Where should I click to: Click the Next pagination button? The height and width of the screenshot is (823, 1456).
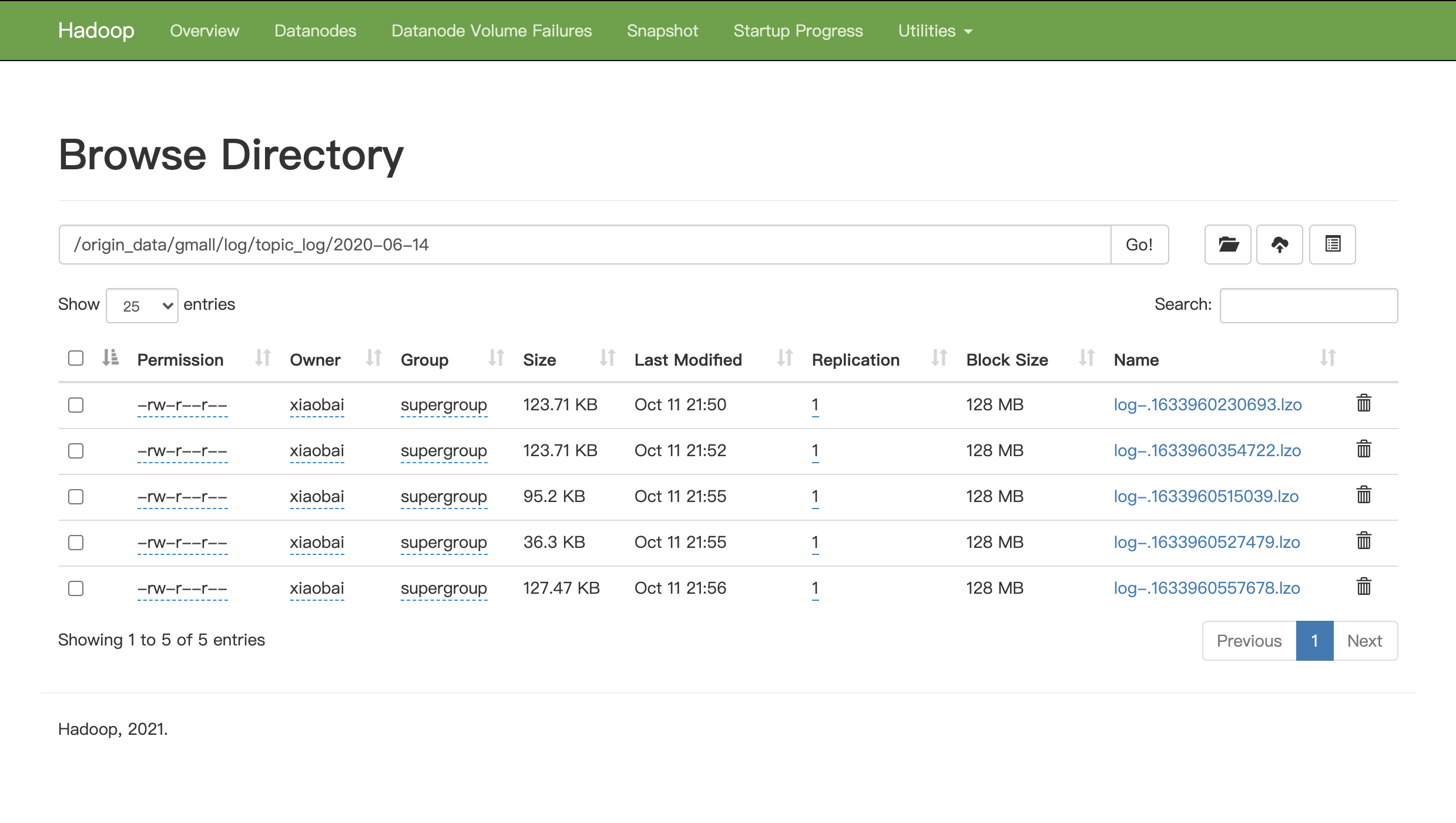(x=1364, y=641)
